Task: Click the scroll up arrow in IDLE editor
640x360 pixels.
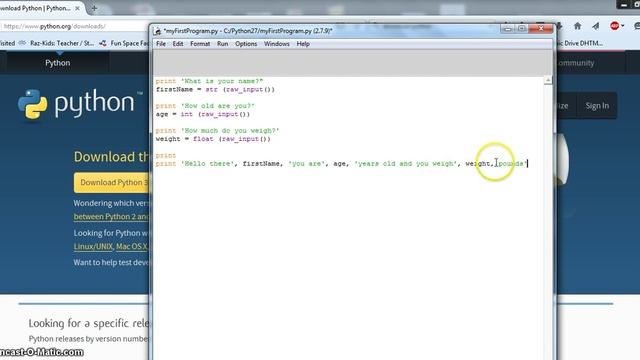Action: click(548, 80)
